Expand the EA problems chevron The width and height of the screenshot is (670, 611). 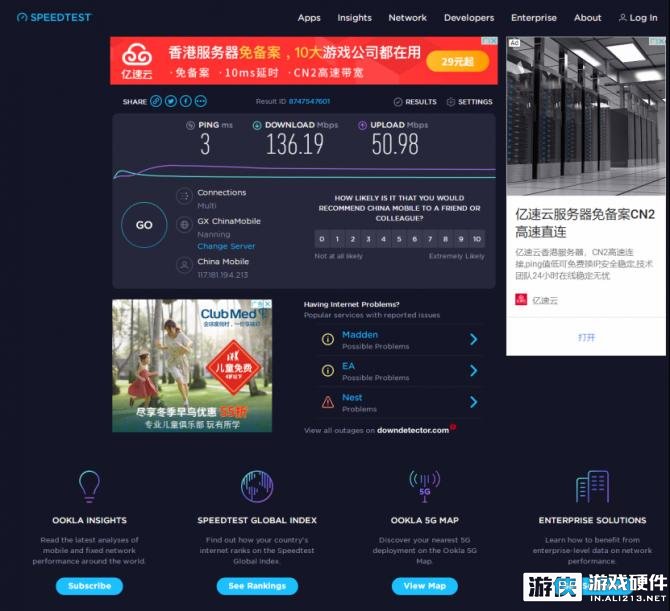point(473,370)
